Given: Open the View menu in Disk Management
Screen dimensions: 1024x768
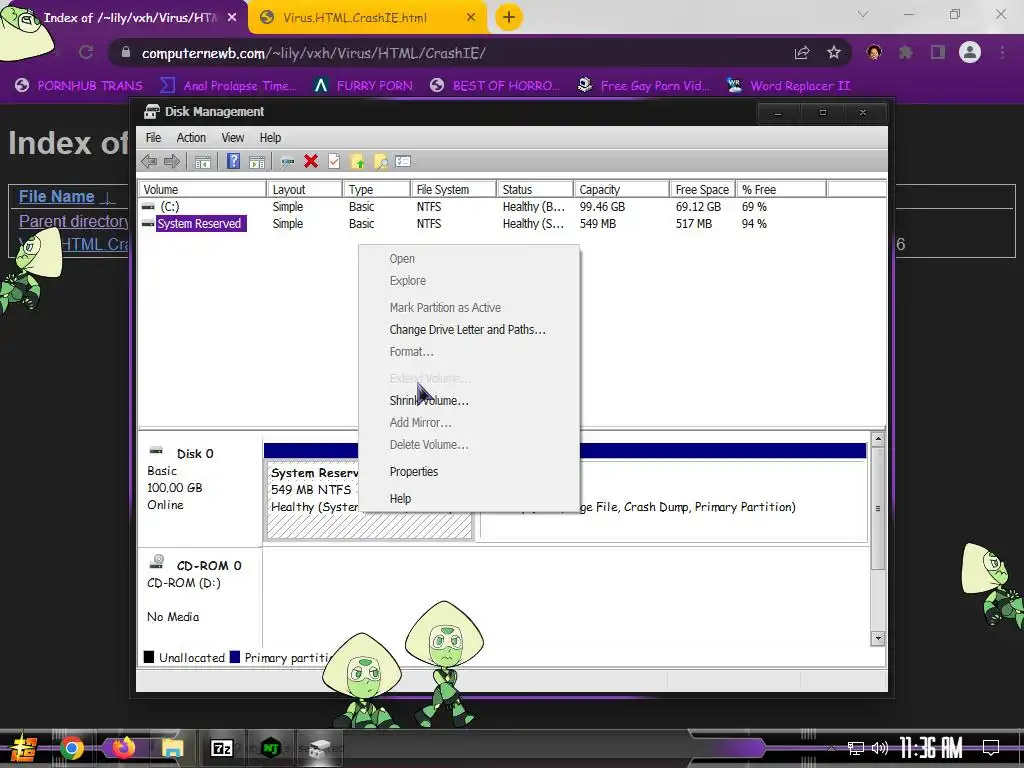Looking at the screenshot, I should tap(232, 138).
